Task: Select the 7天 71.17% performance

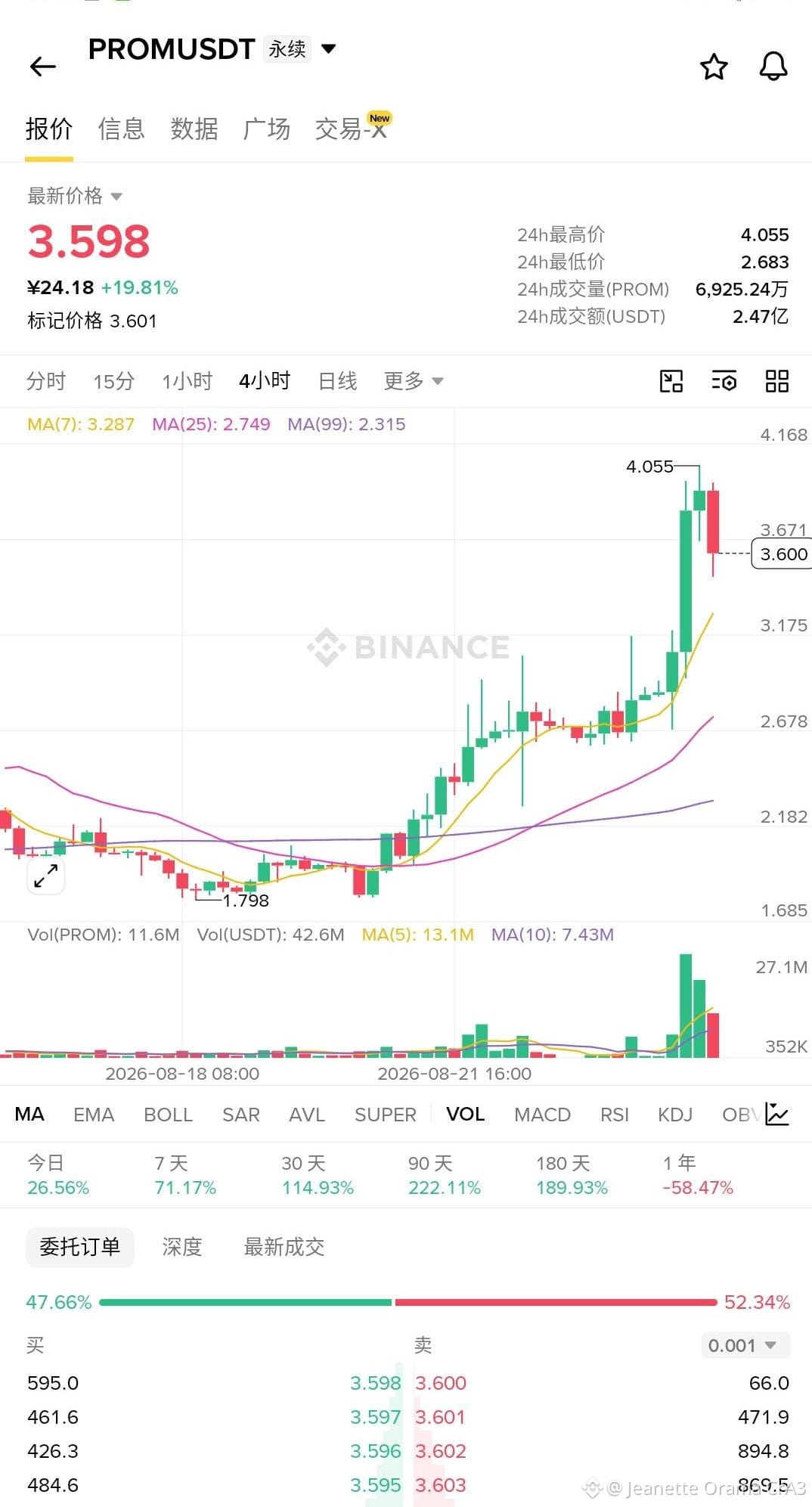Action: click(185, 1175)
